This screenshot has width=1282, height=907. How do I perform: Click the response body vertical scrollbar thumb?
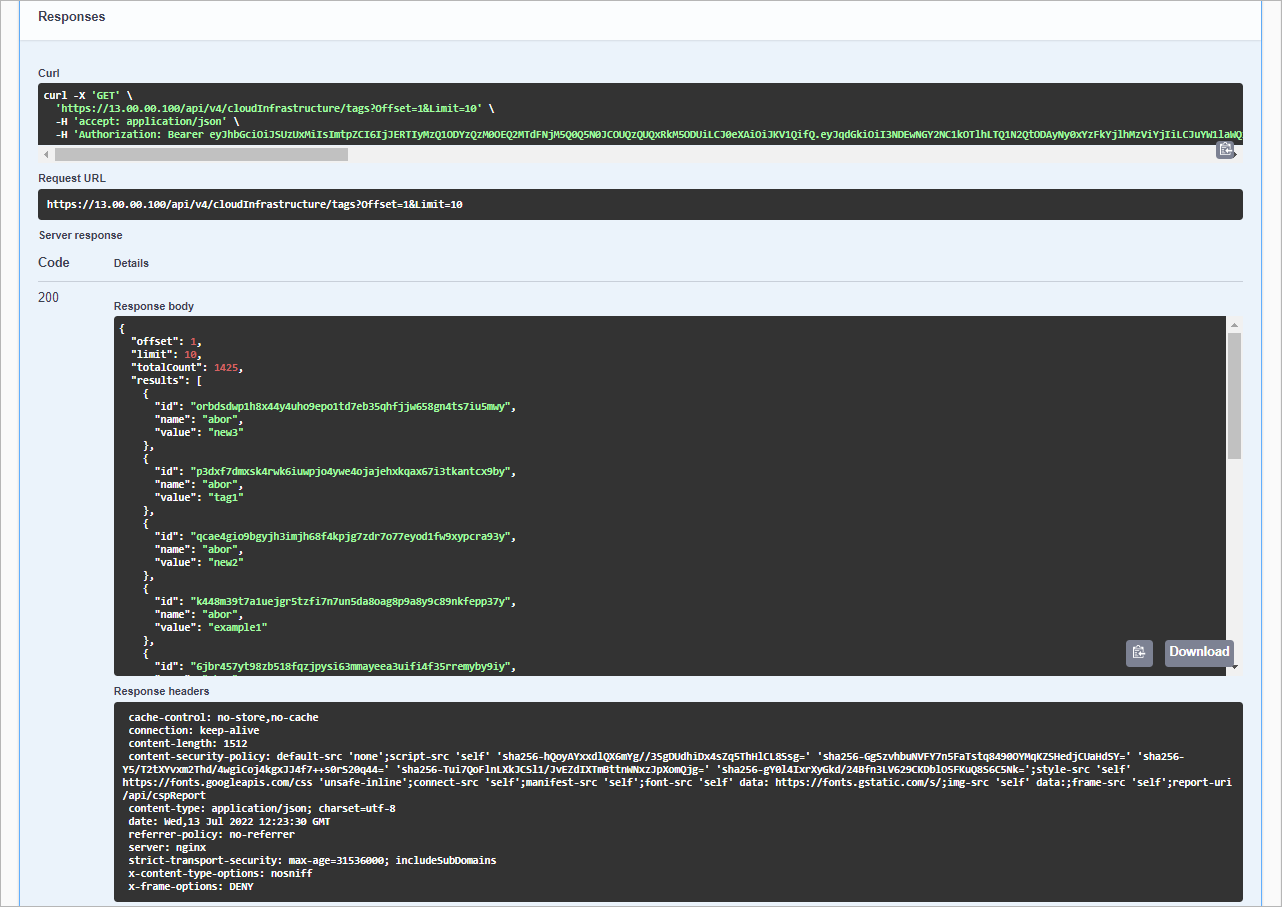pos(1234,396)
